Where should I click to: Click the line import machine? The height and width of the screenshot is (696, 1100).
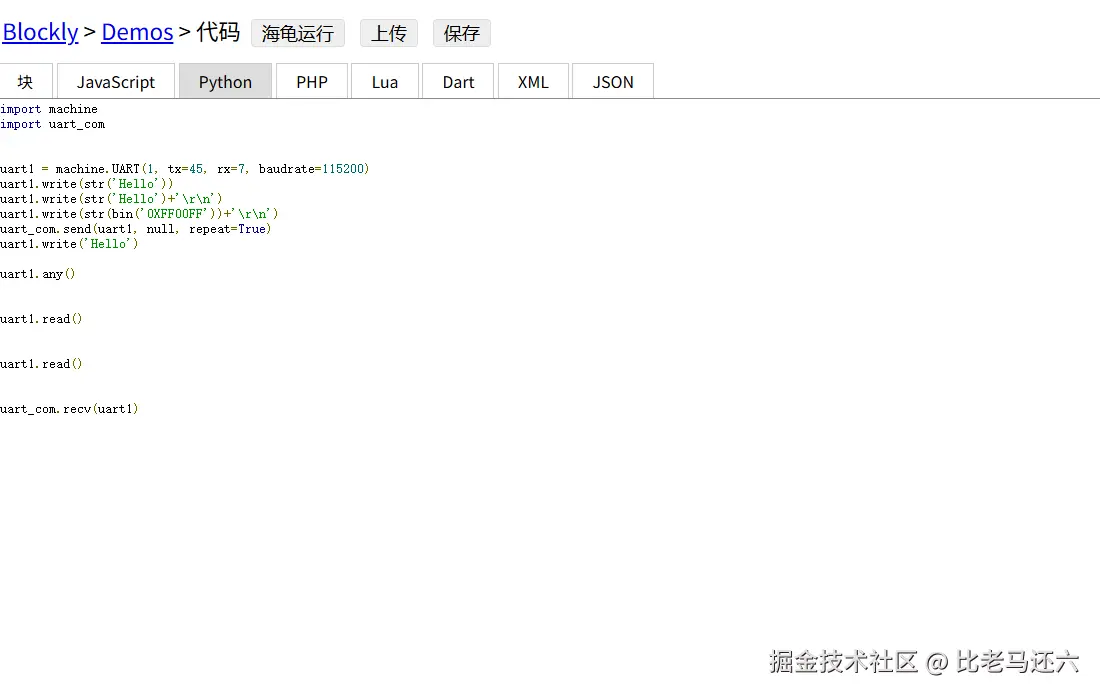click(x=48, y=109)
